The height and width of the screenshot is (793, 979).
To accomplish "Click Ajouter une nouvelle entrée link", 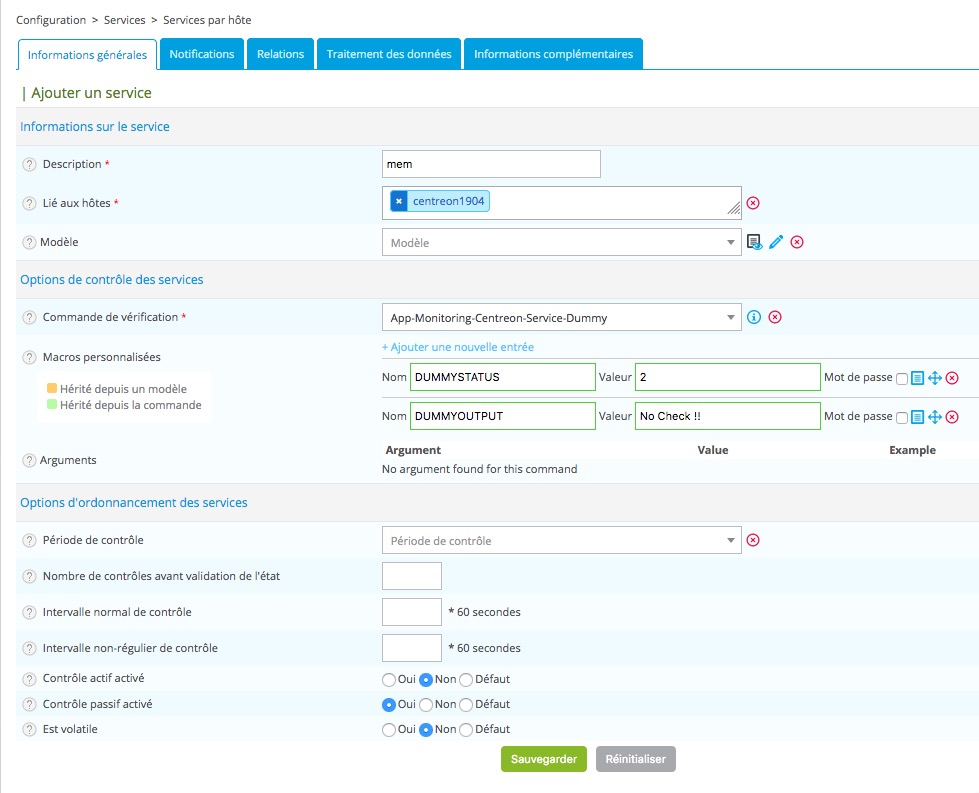I will [458, 347].
